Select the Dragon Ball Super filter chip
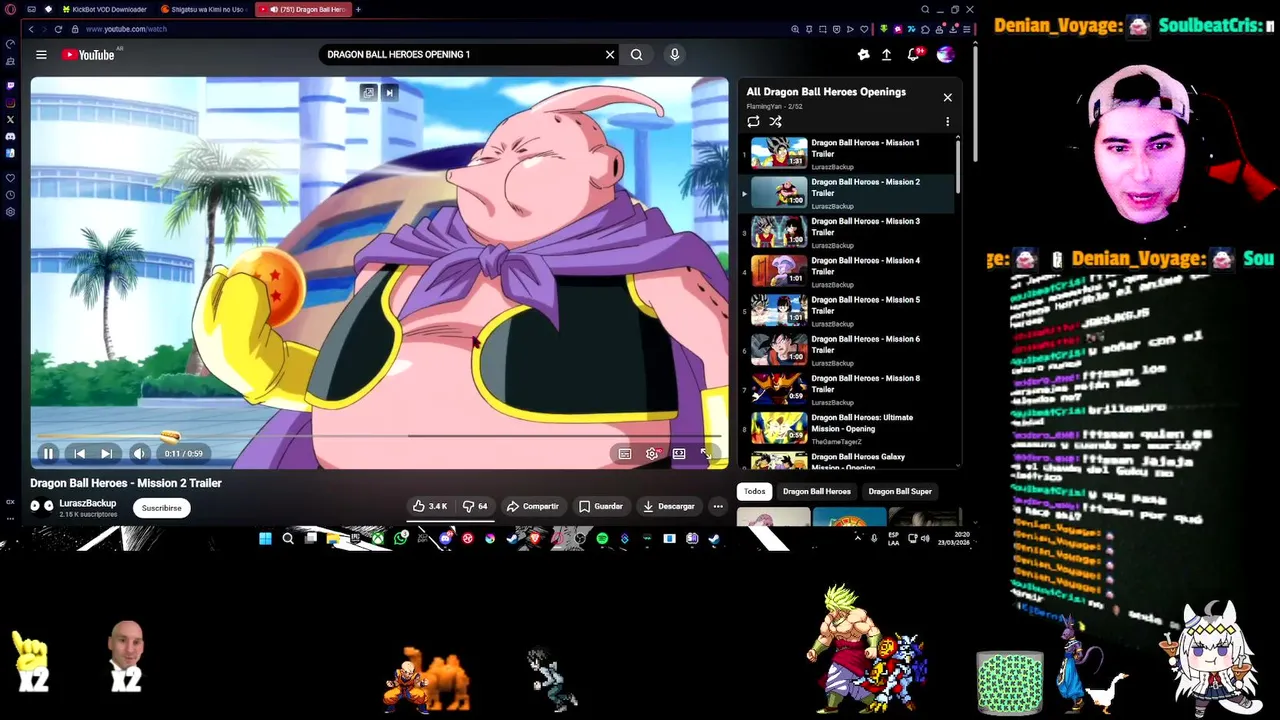1280x720 pixels. coord(900,492)
